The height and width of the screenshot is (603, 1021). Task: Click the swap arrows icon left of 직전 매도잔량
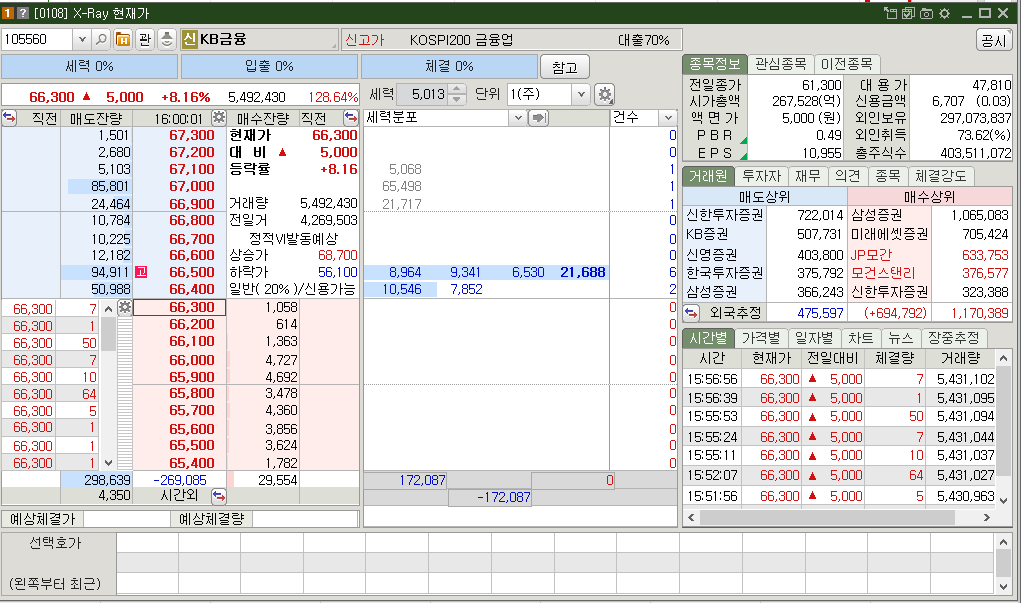10,118
